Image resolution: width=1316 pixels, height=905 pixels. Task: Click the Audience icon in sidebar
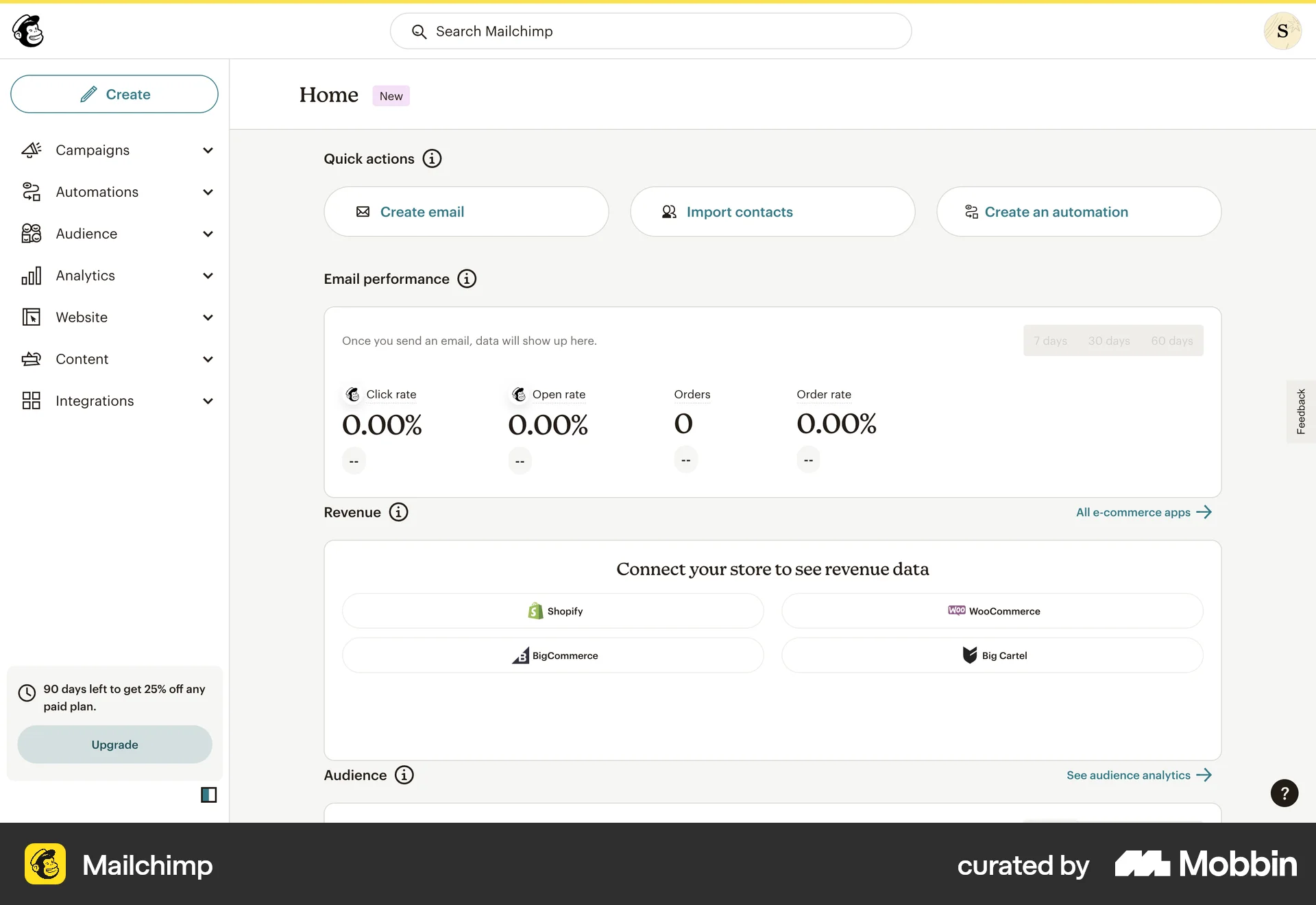(x=31, y=233)
